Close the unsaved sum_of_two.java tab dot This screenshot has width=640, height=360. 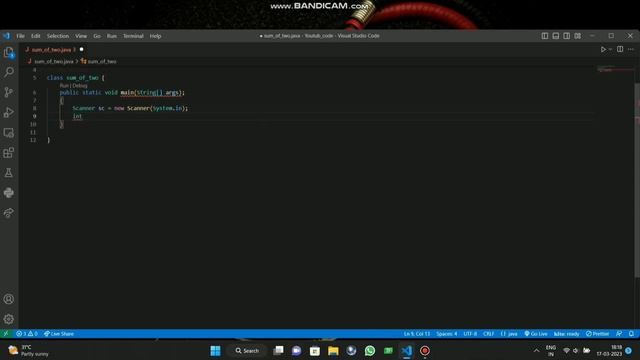(x=81, y=49)
